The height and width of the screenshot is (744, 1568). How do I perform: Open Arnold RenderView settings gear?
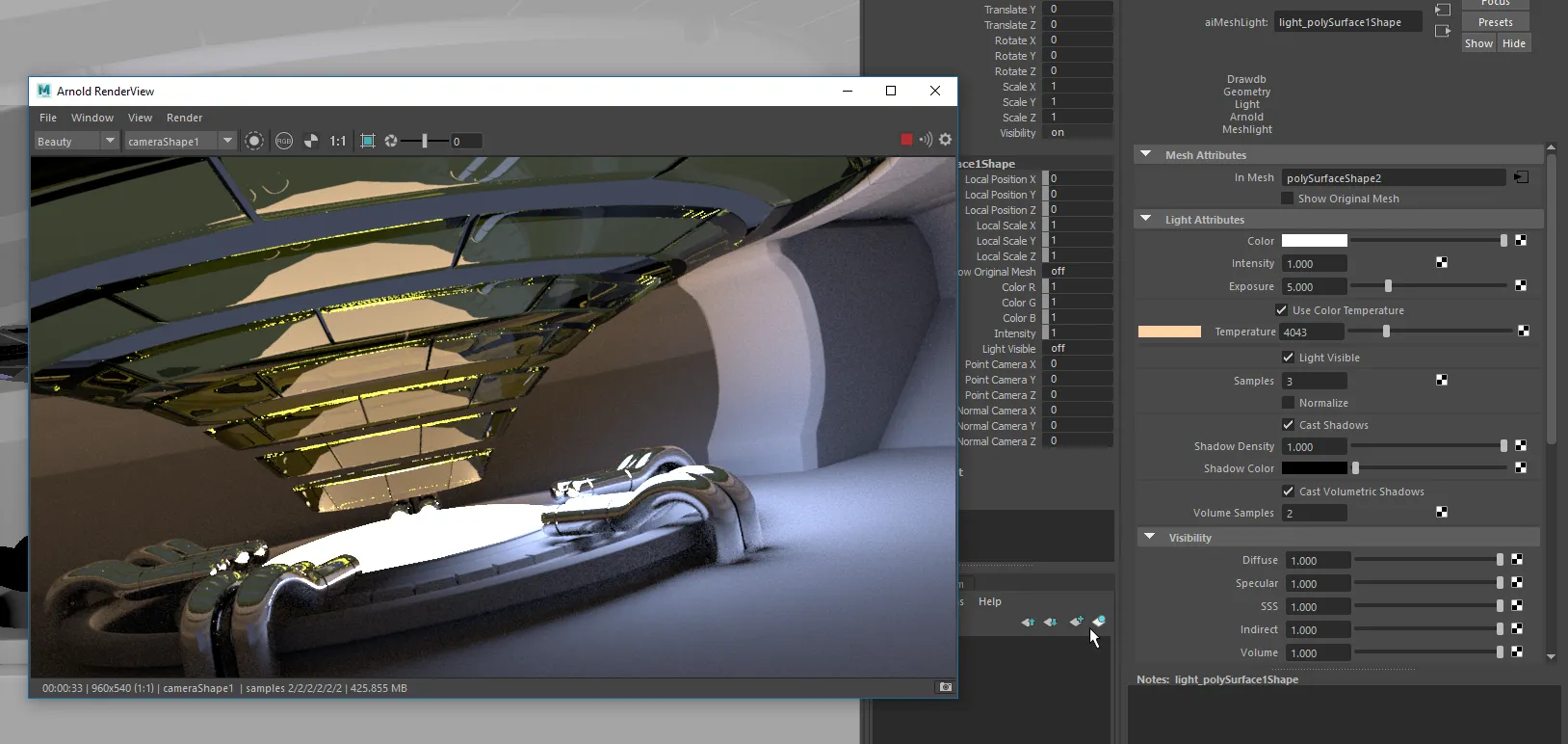(946, 140)
